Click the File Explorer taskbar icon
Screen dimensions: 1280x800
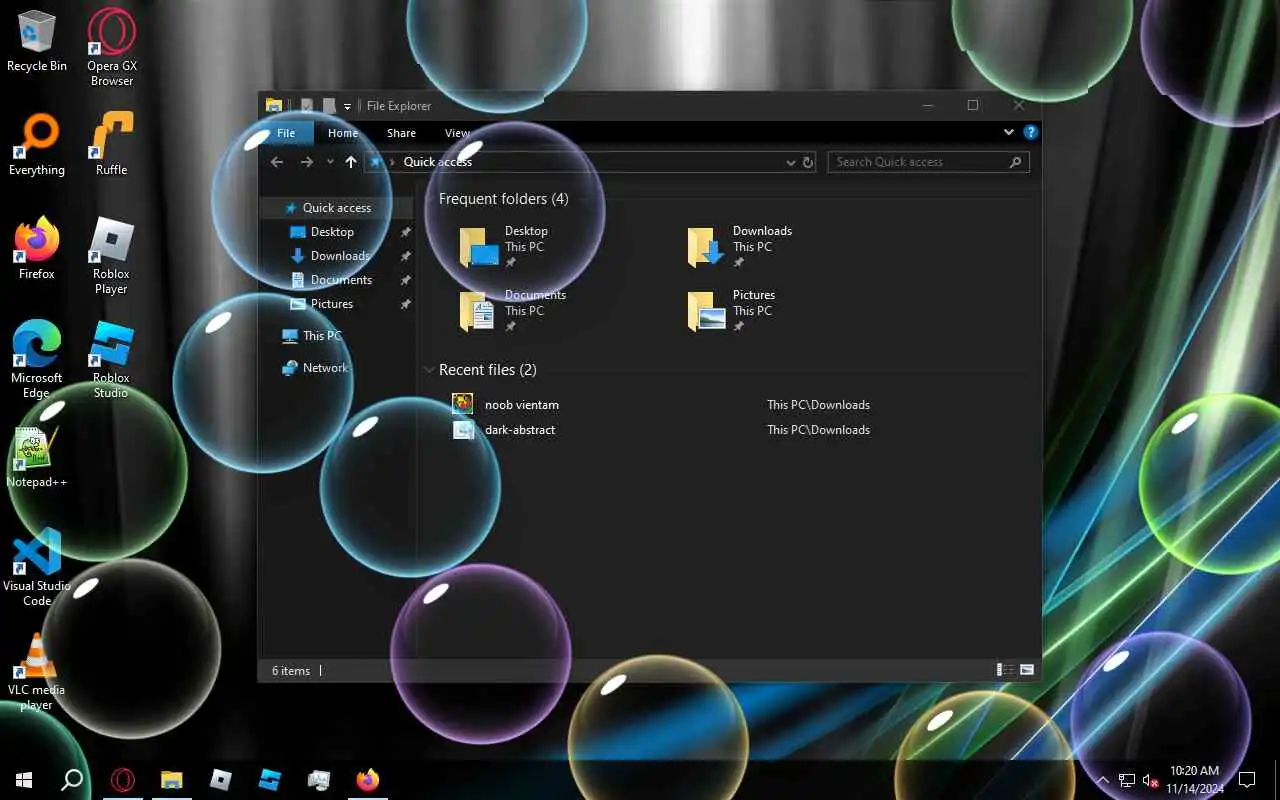[x=172, y=780]
